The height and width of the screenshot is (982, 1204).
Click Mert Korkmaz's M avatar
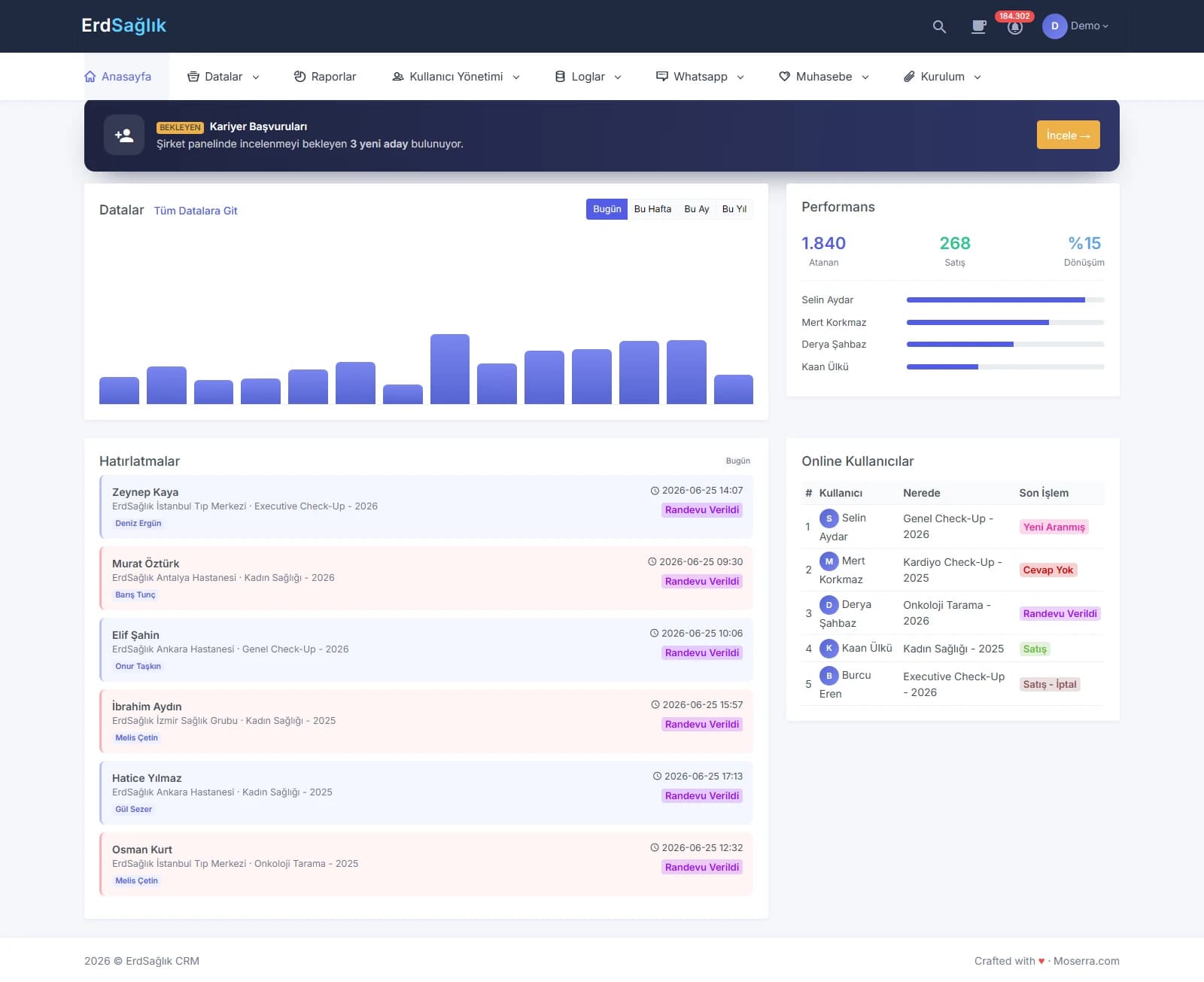point(829,561)
